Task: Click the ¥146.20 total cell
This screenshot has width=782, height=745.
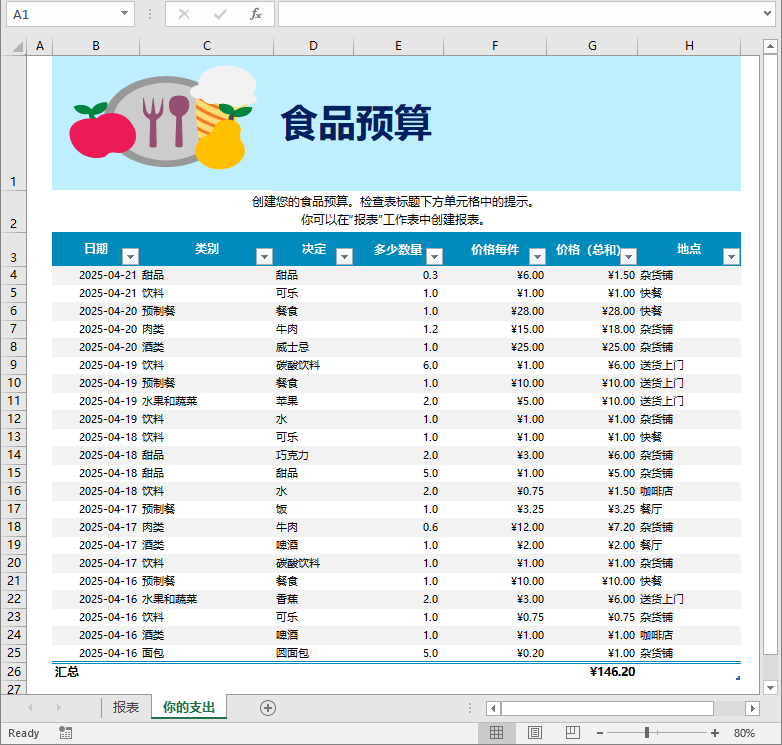Action: coord(592,672)
